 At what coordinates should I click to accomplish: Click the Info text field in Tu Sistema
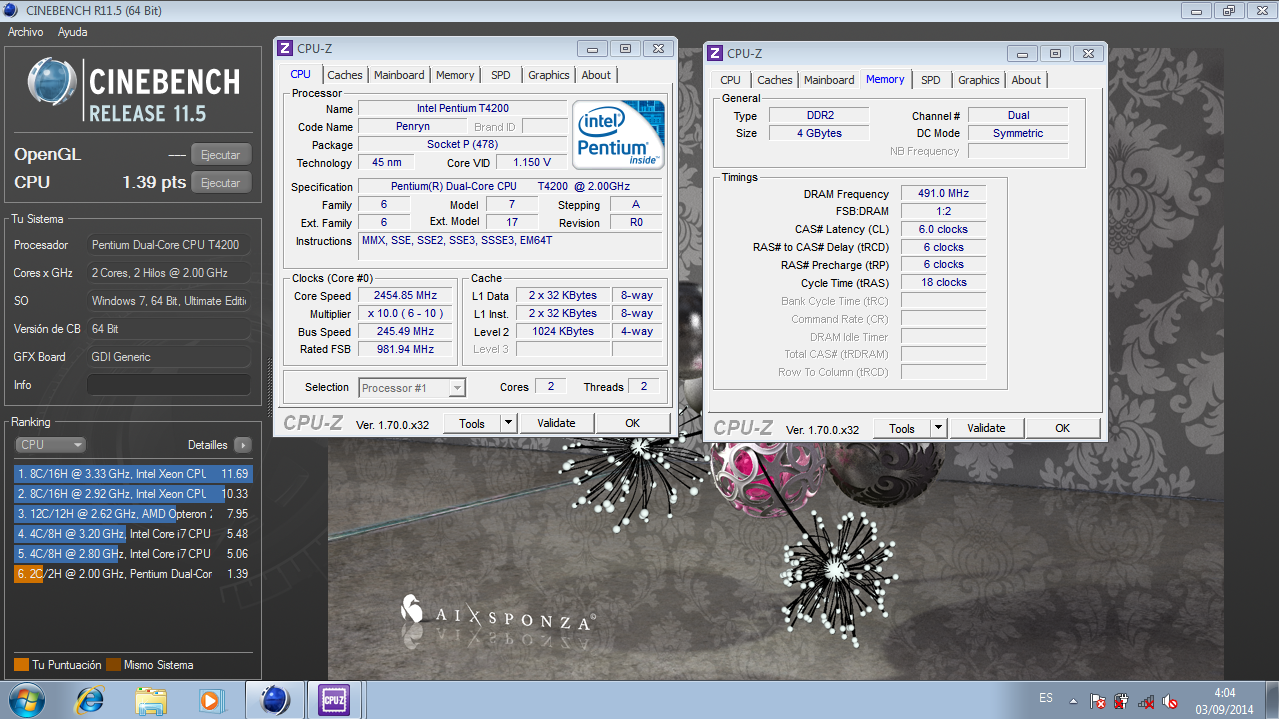coord(169,385)
